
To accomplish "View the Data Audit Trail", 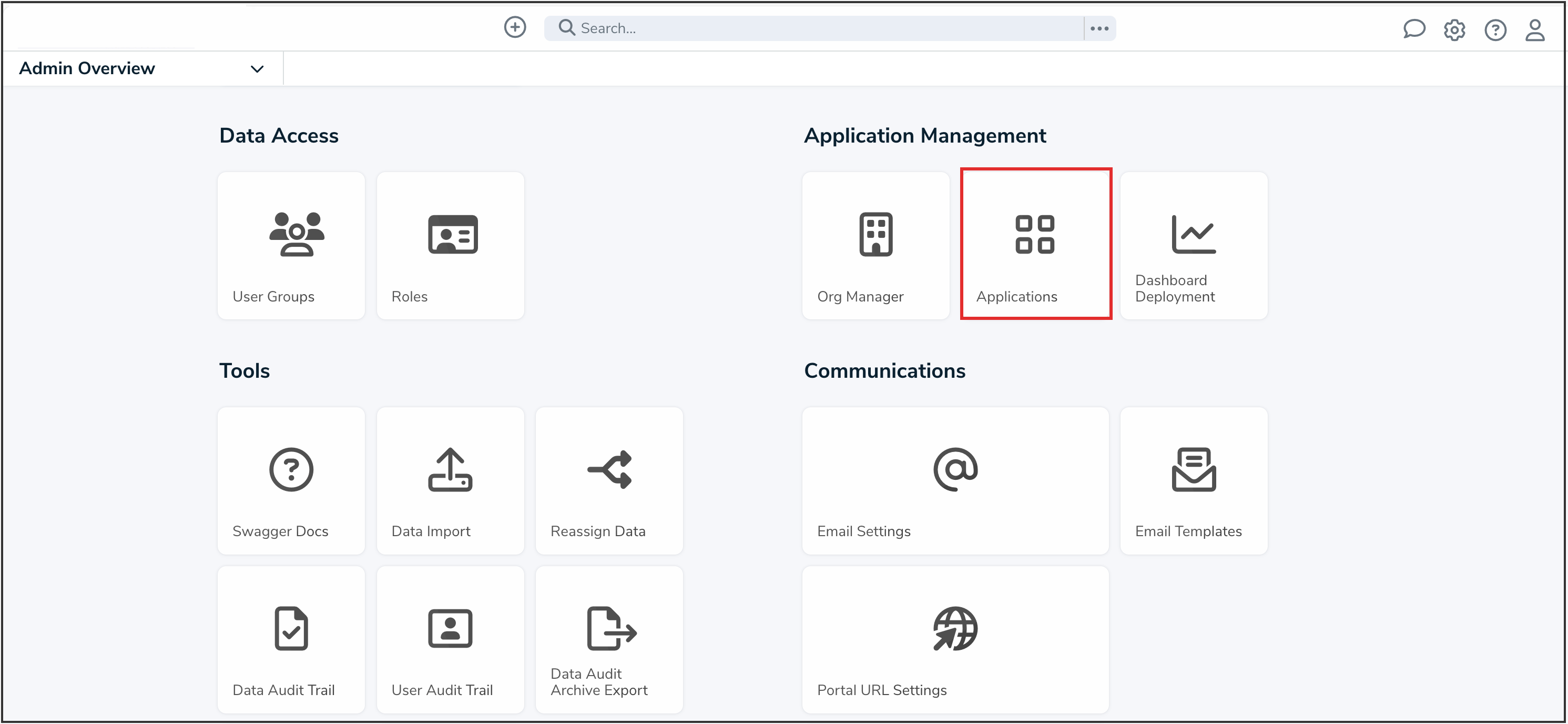I will pyautogui.click(x=291, y=639).
